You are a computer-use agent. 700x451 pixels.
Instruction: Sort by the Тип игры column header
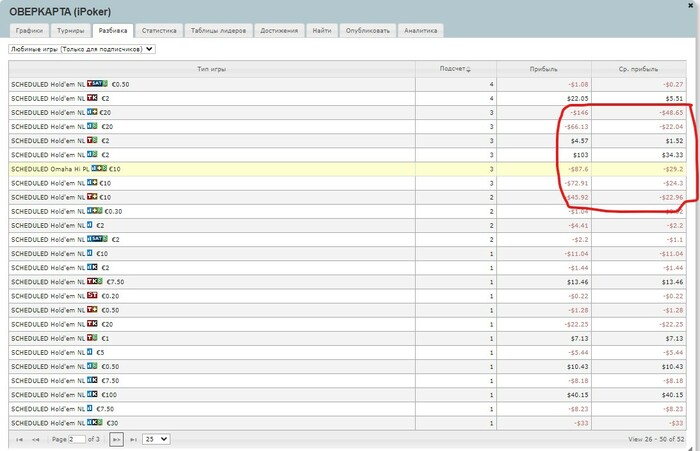click(212, 69)
